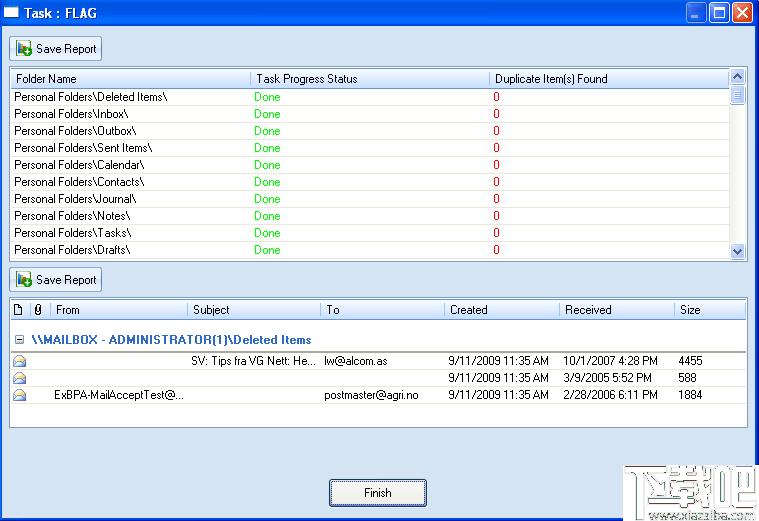Click the Folder Name column header
The width and height of the screenshot is (759, 521).
[x=130, y=79]
